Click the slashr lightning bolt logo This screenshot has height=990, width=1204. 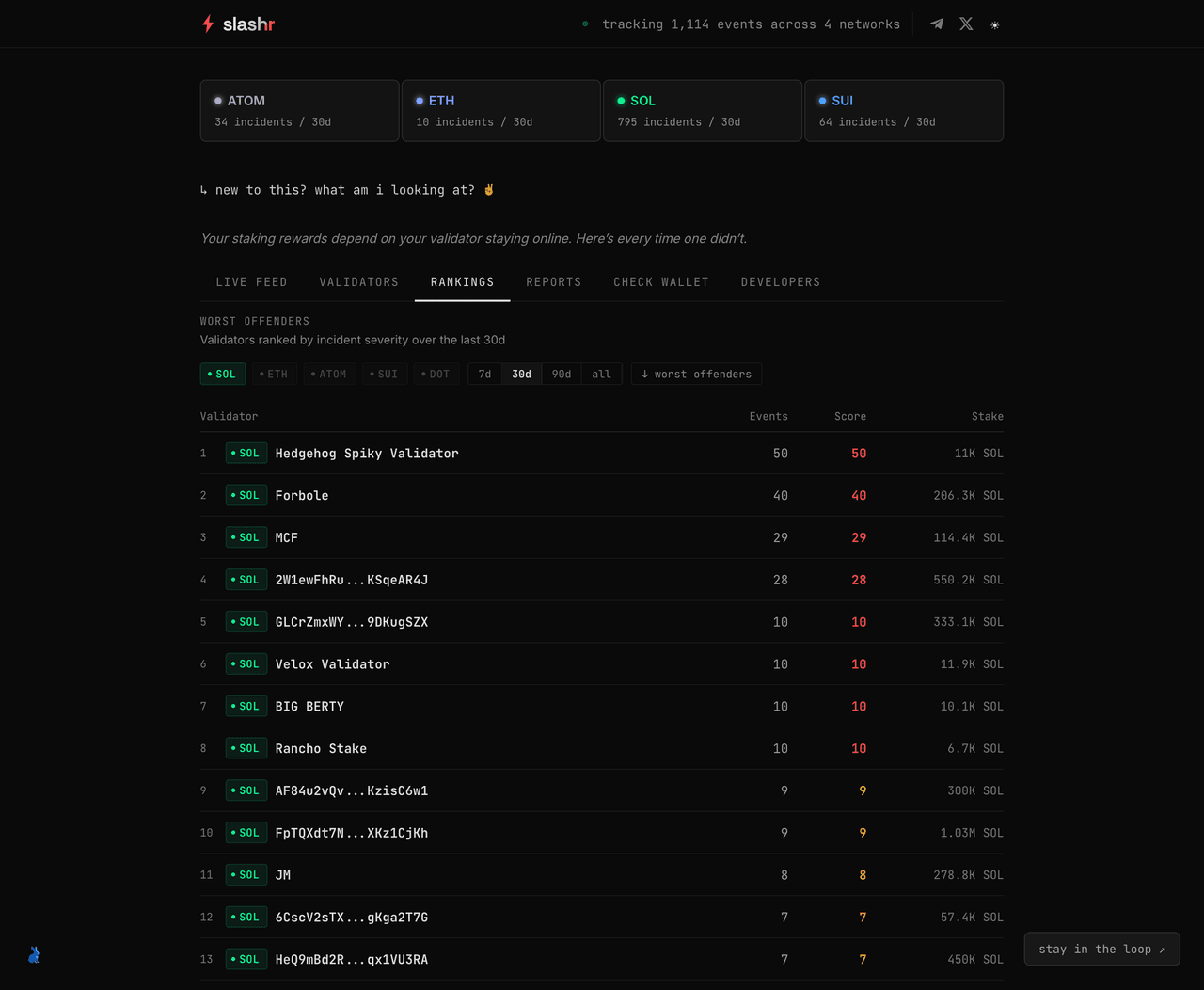208,24
